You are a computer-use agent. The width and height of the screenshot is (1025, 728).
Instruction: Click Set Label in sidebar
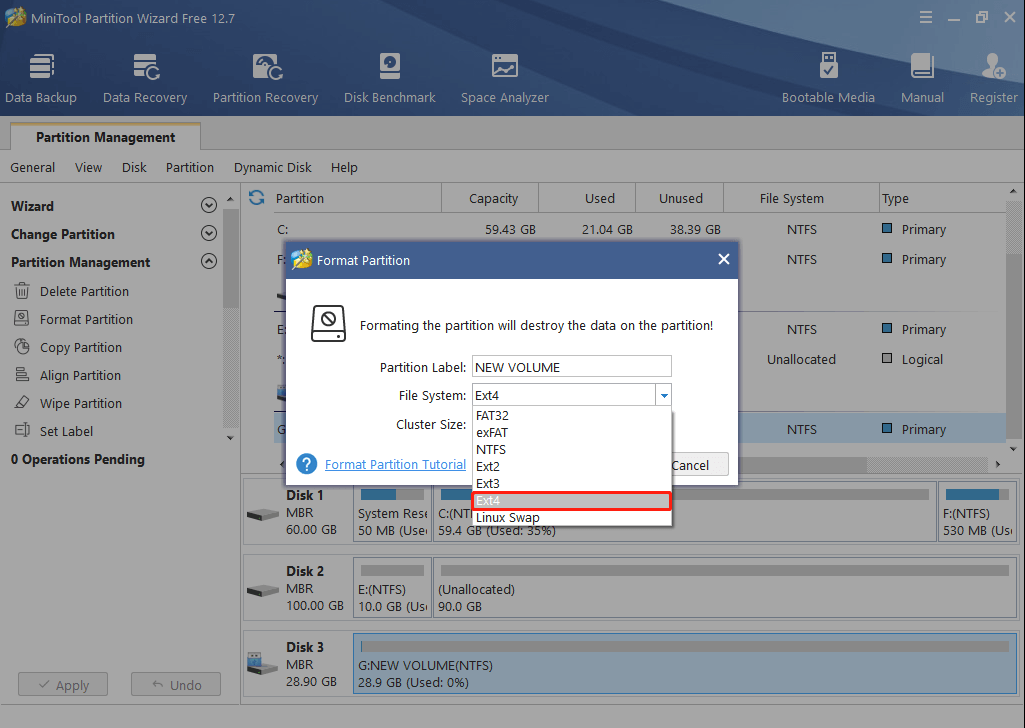point(66,431)
